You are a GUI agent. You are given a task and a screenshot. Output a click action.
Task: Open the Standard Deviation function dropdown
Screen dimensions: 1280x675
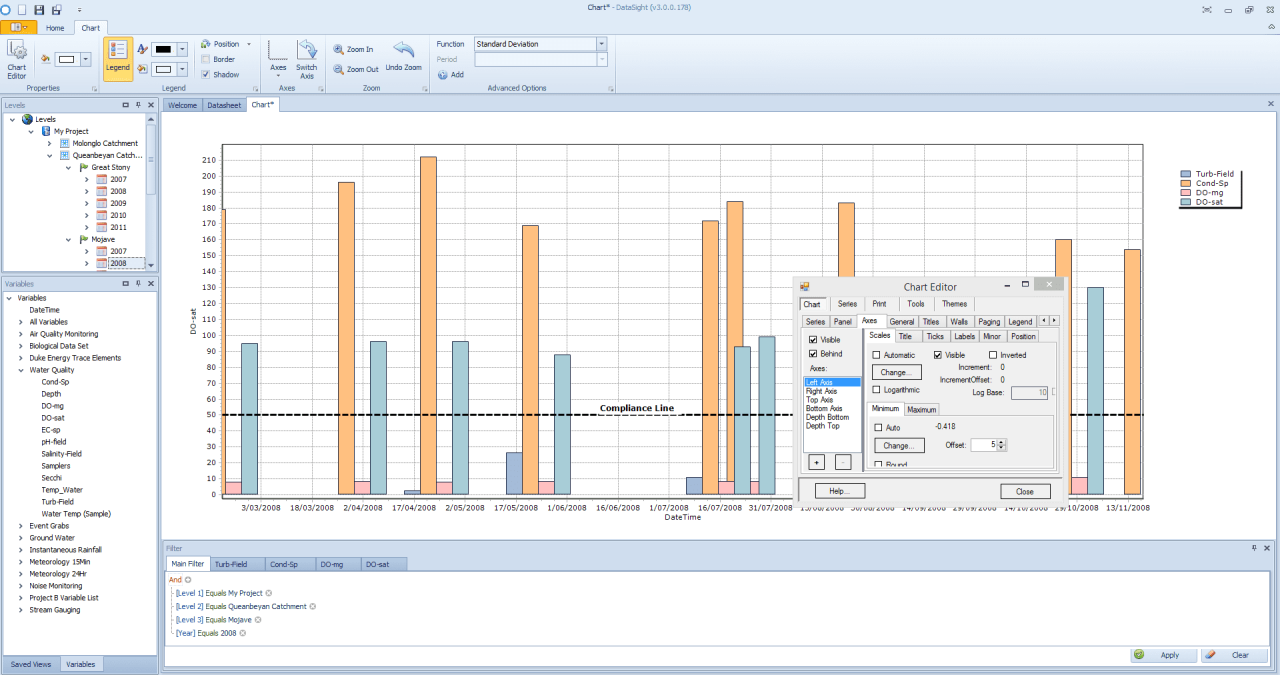(601, 43)
